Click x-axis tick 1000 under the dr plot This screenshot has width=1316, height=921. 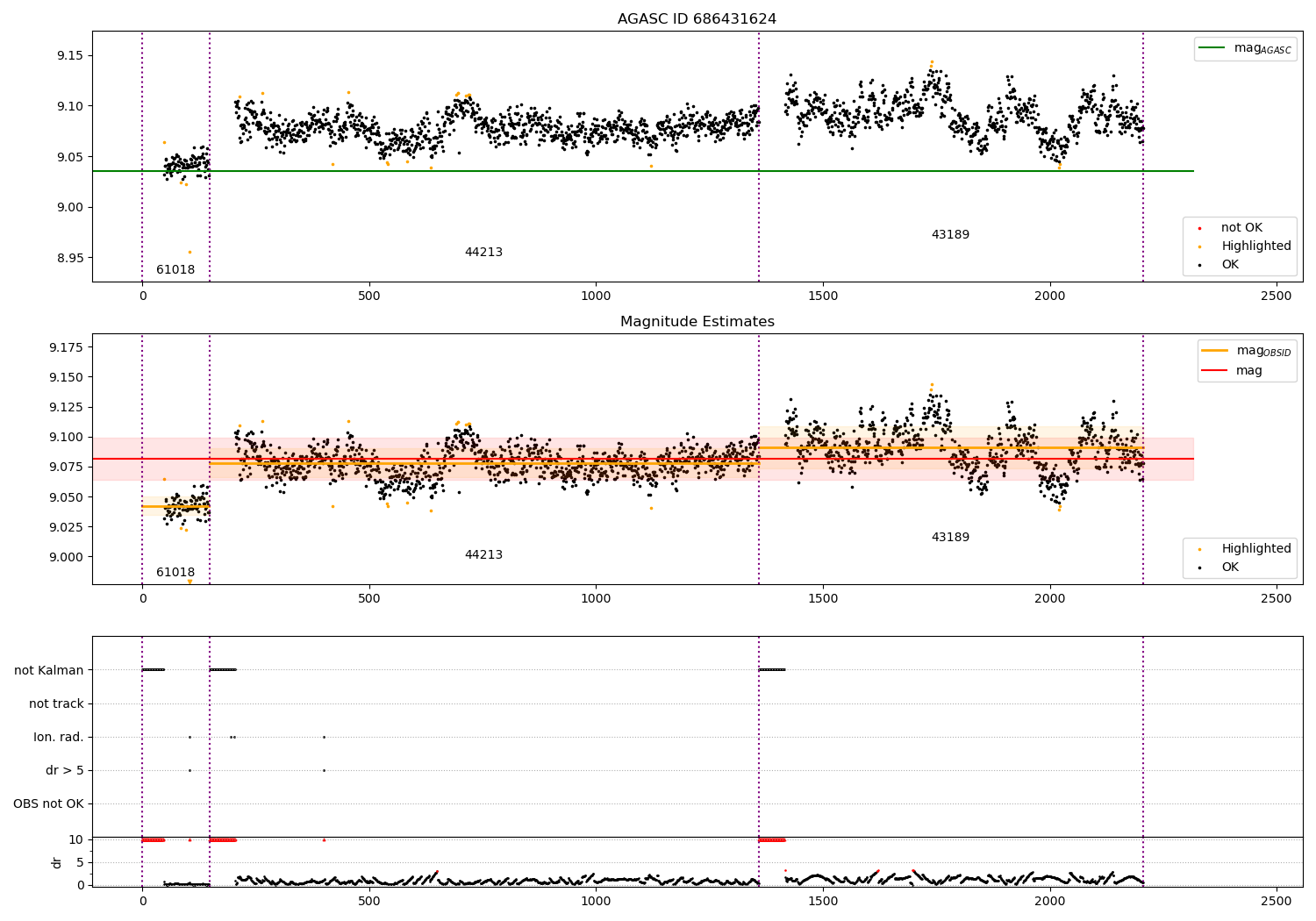596,901
